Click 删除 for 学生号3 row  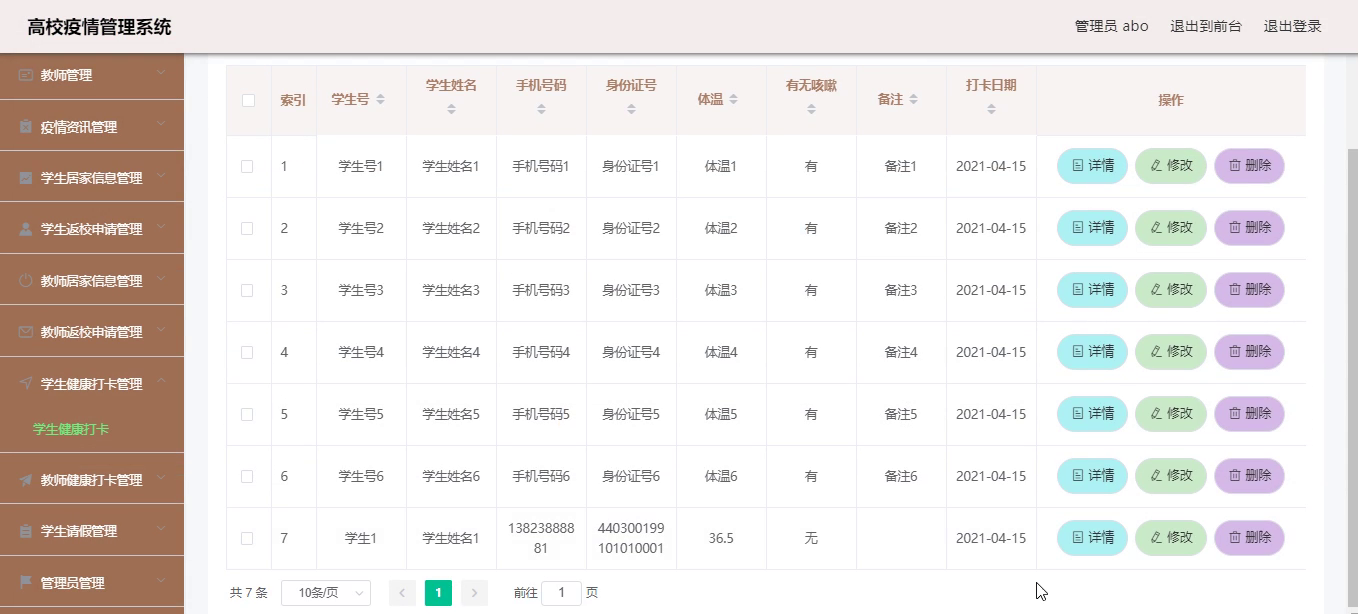point(1249,290)
